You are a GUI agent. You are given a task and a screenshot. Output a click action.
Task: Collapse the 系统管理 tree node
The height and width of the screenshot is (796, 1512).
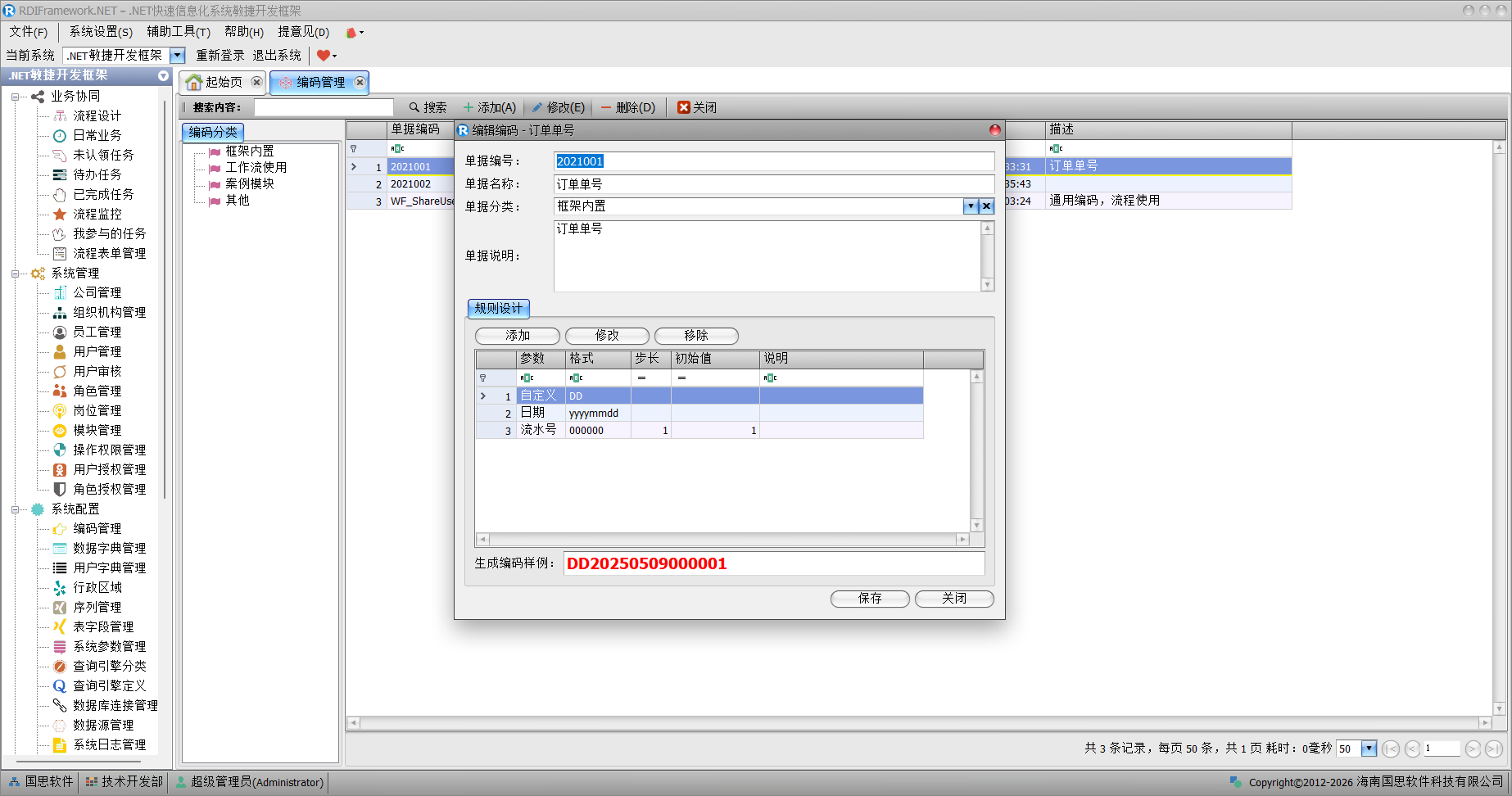[15, 274]
